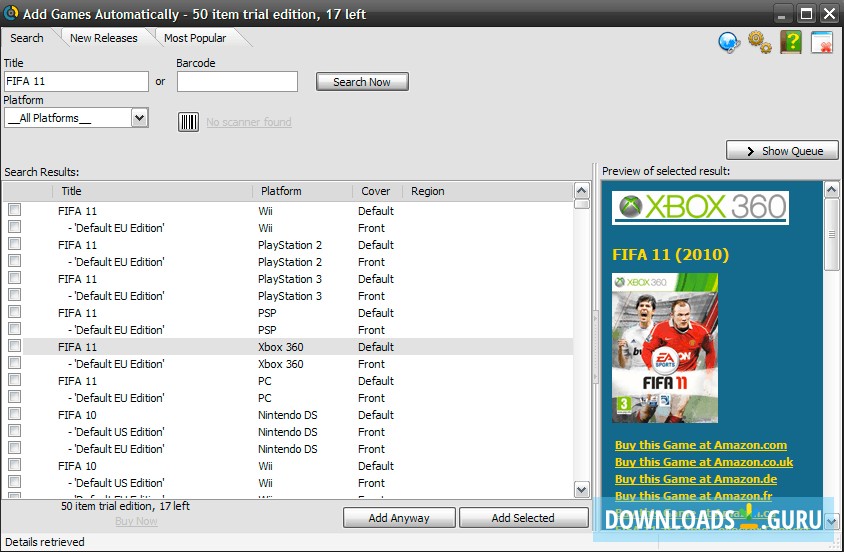Click the barcode scanner icon
The width and height of the screenshot is (844, 552).
click(188, 122)
